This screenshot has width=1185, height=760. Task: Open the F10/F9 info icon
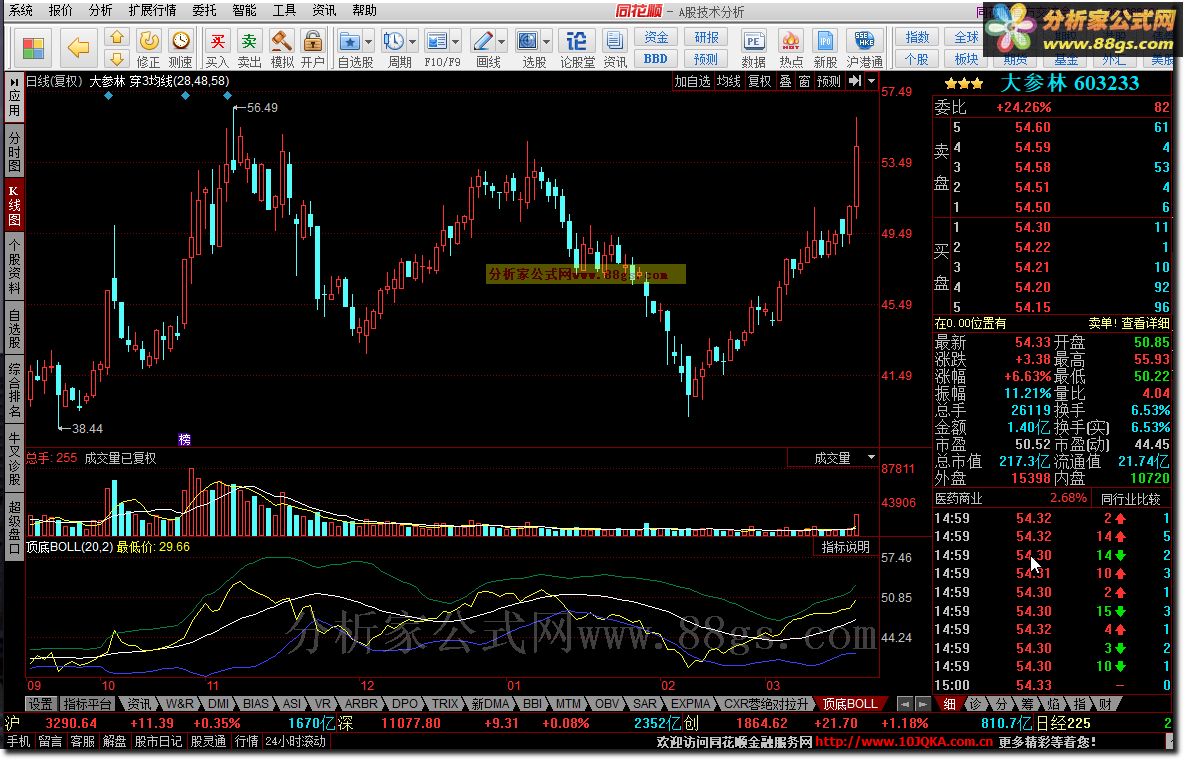pyautogui.click(x=437, y=41)
